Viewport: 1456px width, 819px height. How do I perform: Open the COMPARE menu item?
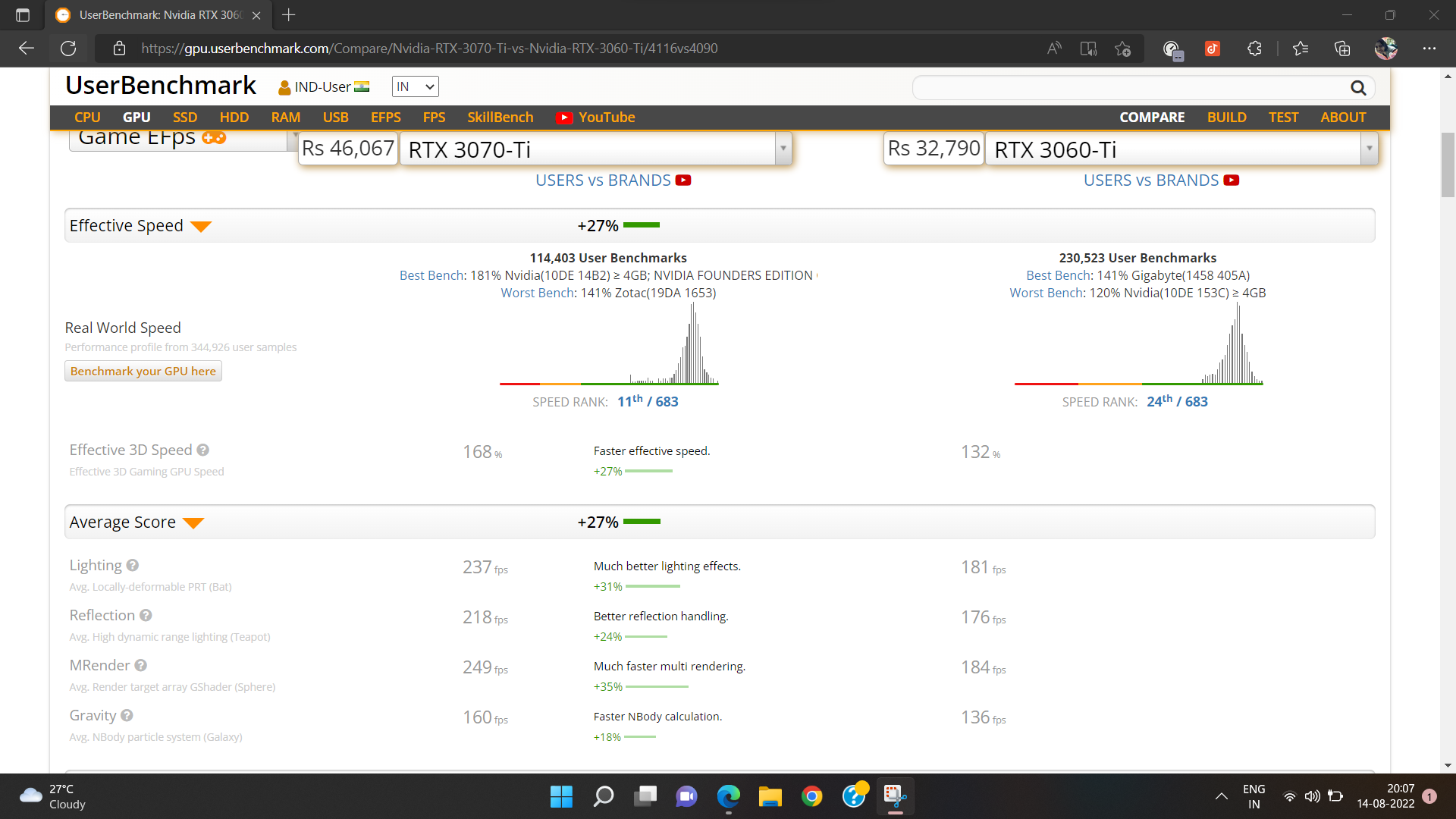click(x=1151, y=118)
